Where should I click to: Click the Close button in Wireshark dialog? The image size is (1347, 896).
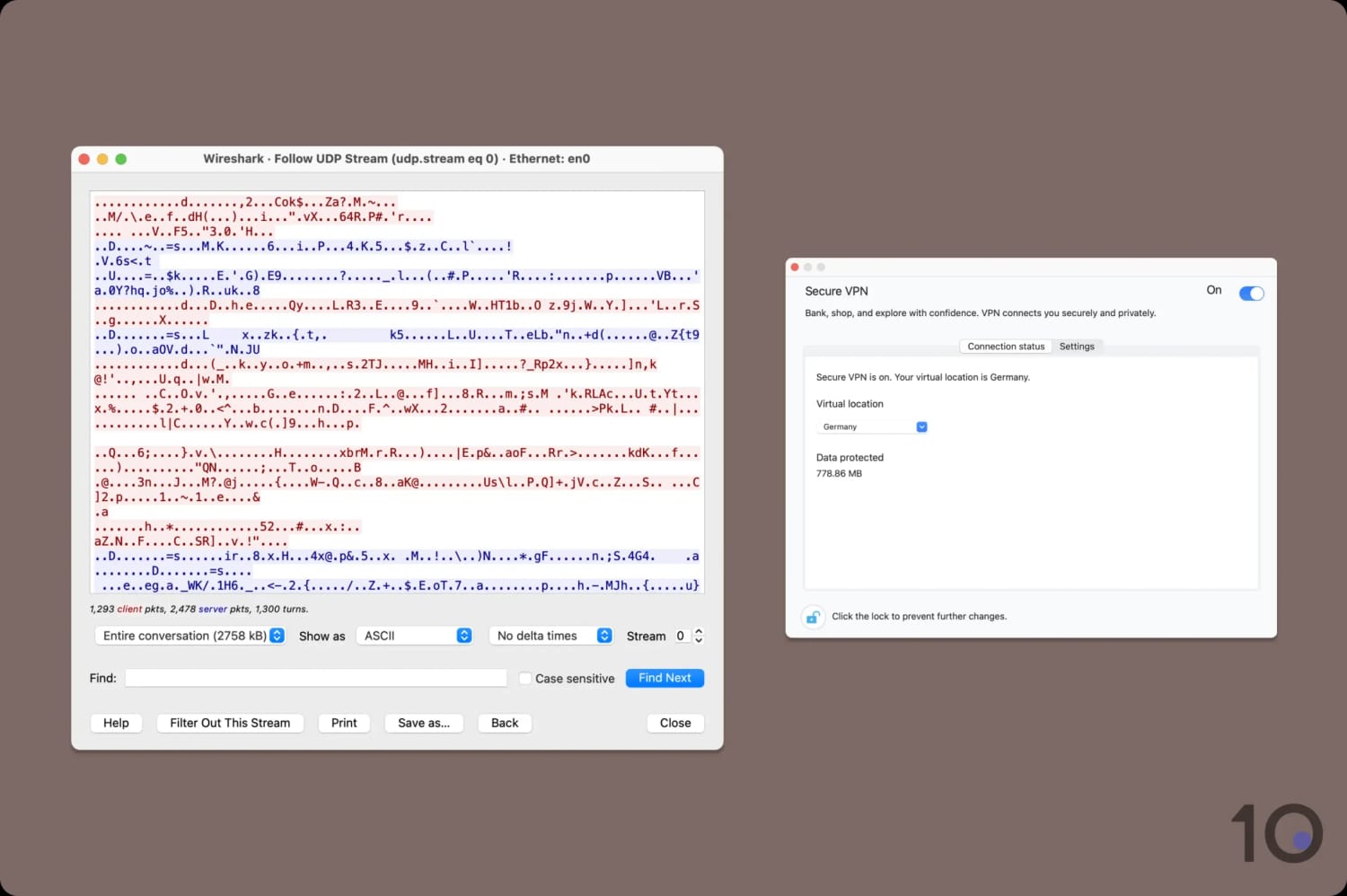[675, 723]
